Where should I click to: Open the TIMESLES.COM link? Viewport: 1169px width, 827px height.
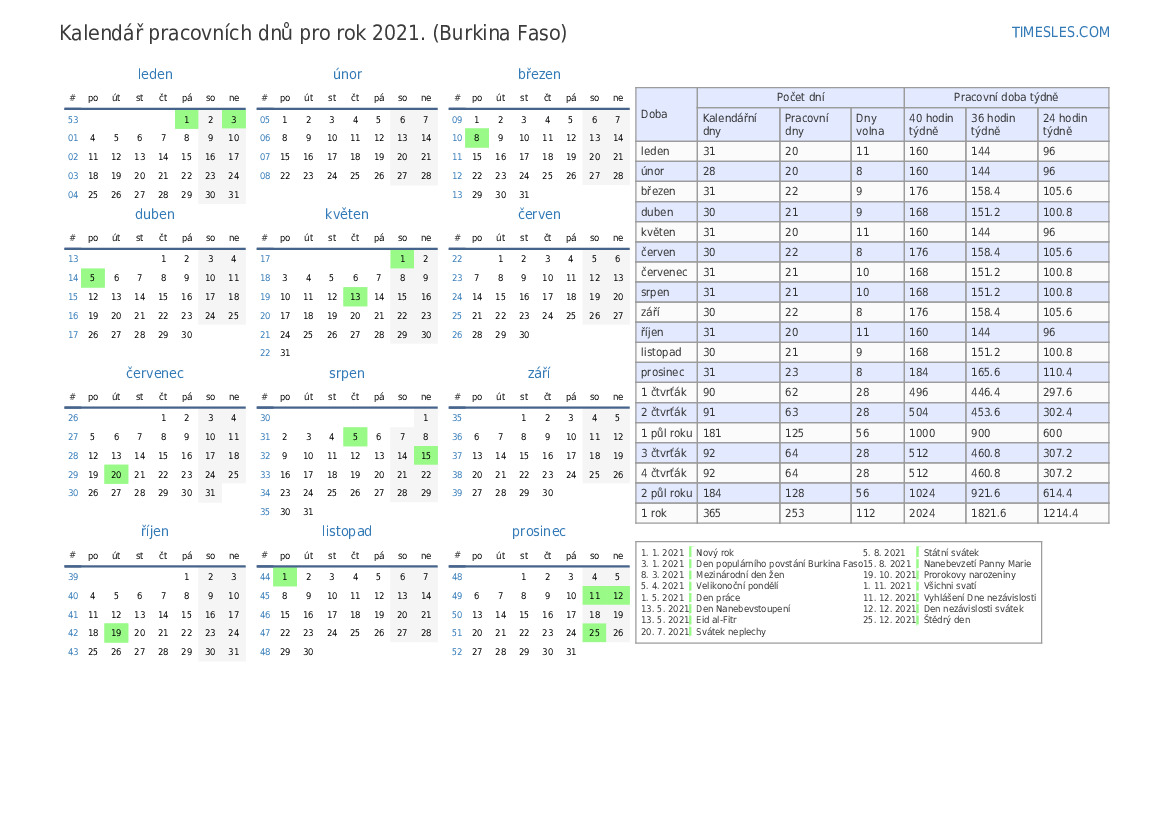pos(1060,32)
